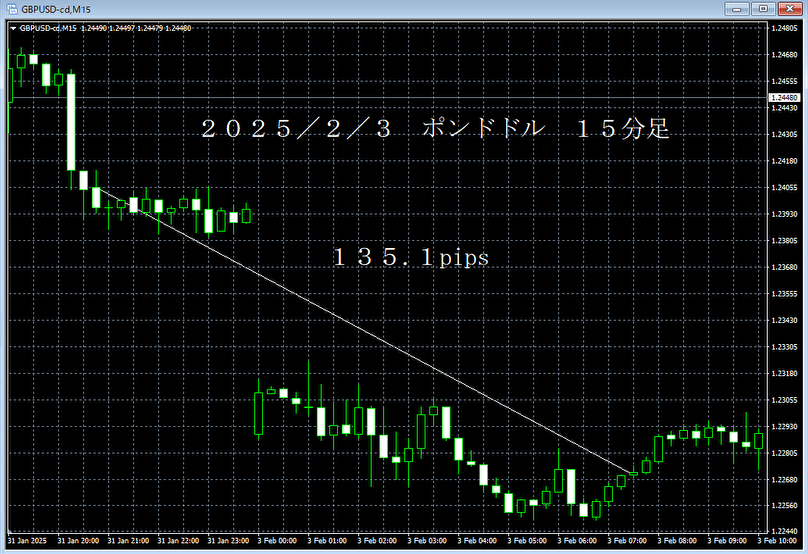This screenshot has height=554, width=808.
Task: Click the chart header OHLC text 'GBPUSD-cd,M15 1.24490'
Action: click(63, 28)
